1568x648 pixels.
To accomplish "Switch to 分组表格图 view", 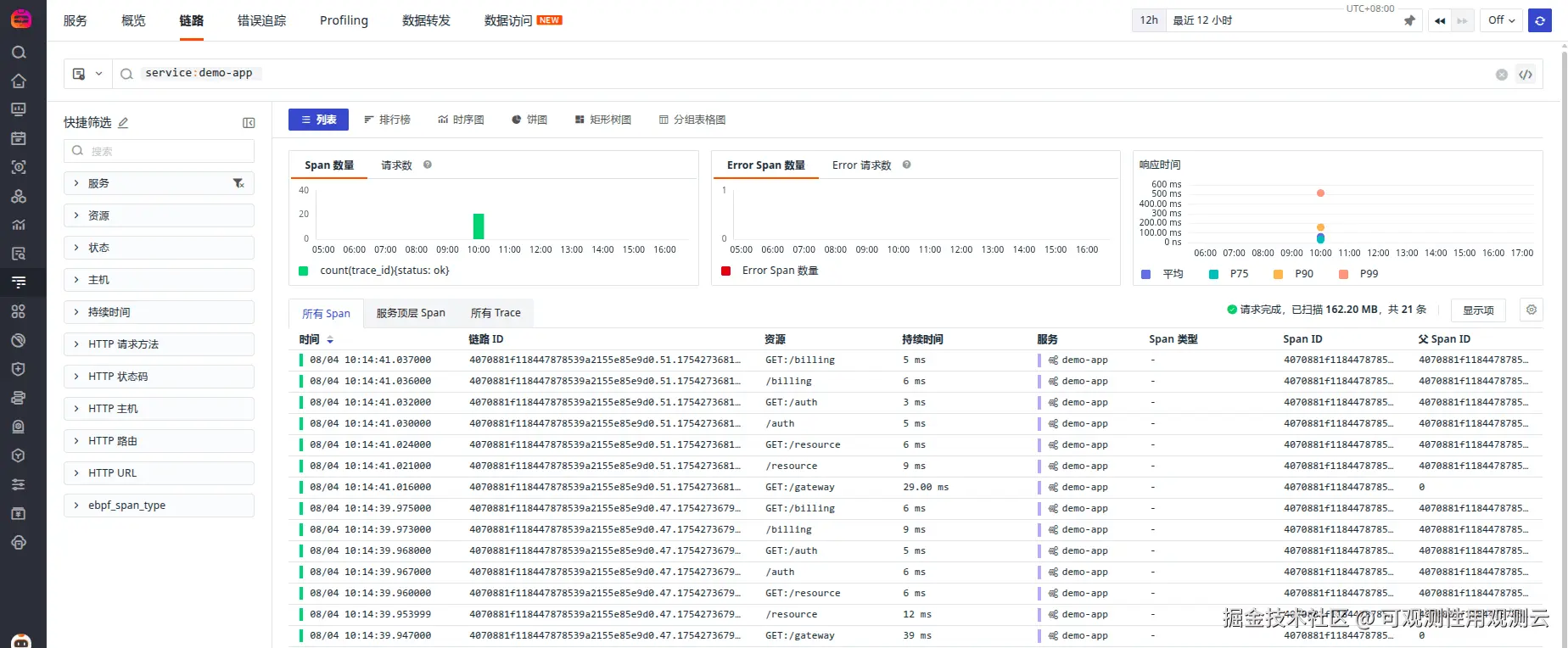I will [692, 120].
